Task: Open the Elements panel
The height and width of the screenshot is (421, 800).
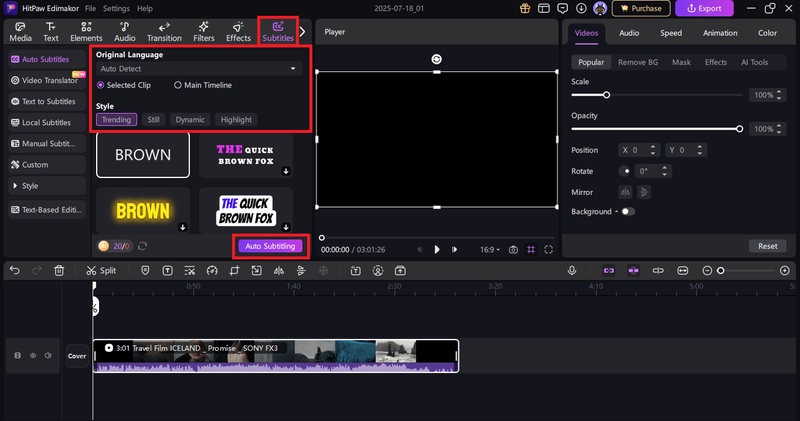Action: [86, 32]
